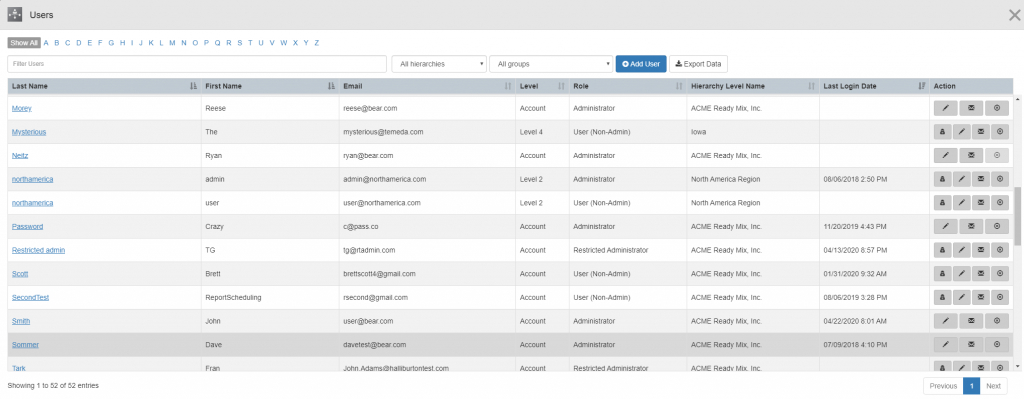Screen dimensions: 1024x399
Task: Click the pencil icon for Restricted admin
Action: pyautogui.click(x=961, y=250)
